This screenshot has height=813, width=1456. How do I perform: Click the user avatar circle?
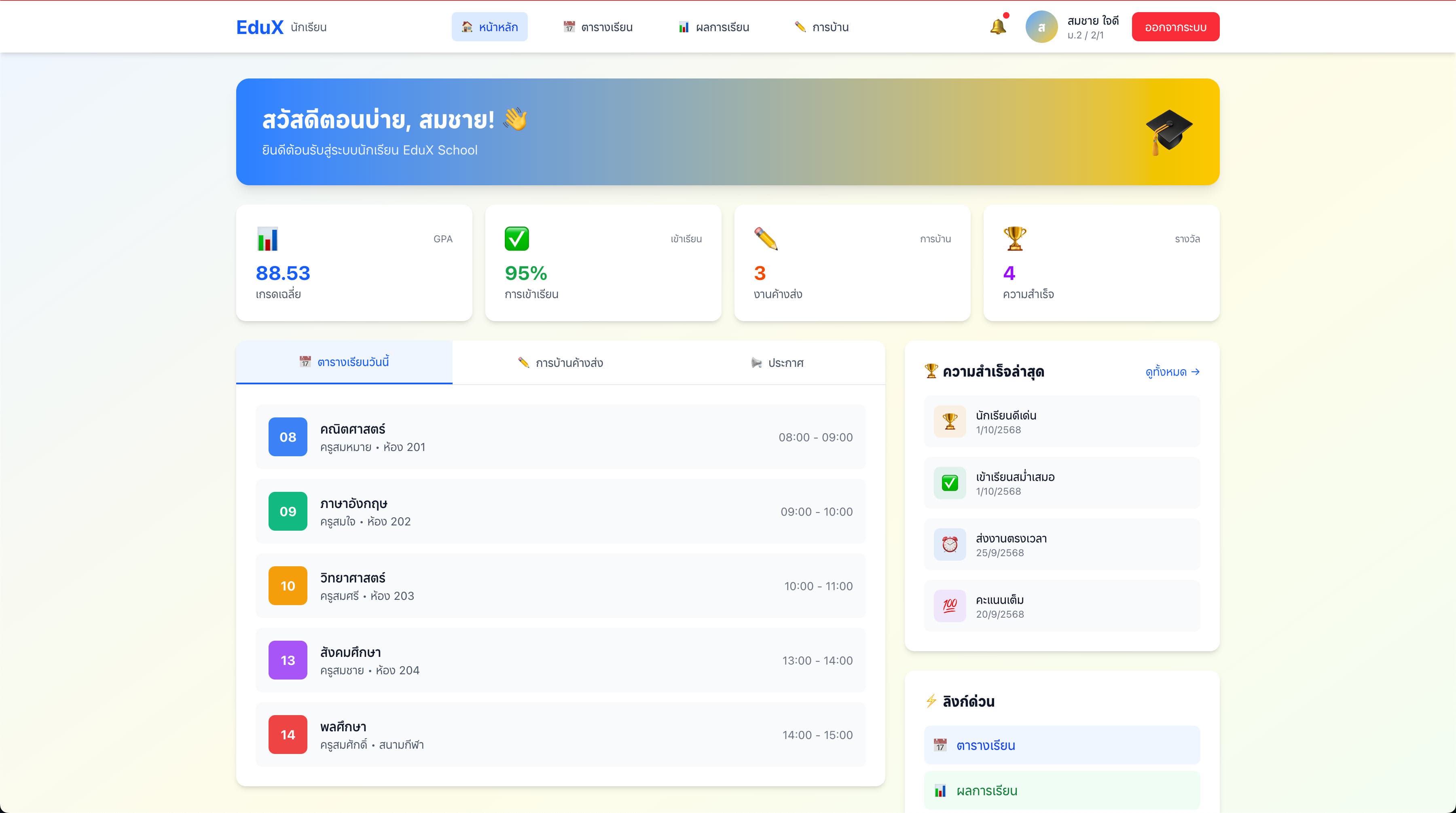tap(1041, 27)
